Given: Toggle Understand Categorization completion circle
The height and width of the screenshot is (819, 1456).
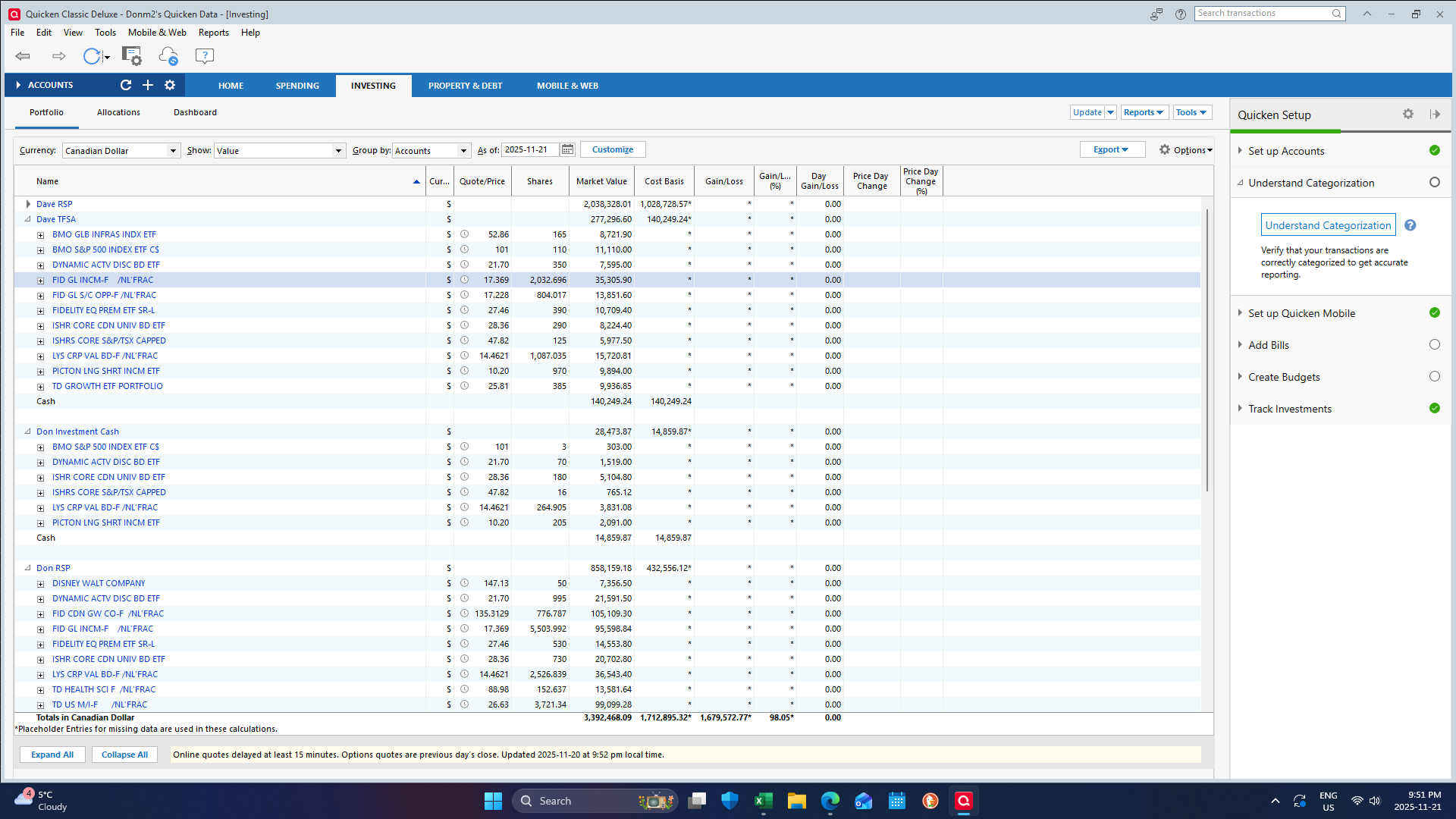Looking at the screenshot, I should tap(1434, 183).
